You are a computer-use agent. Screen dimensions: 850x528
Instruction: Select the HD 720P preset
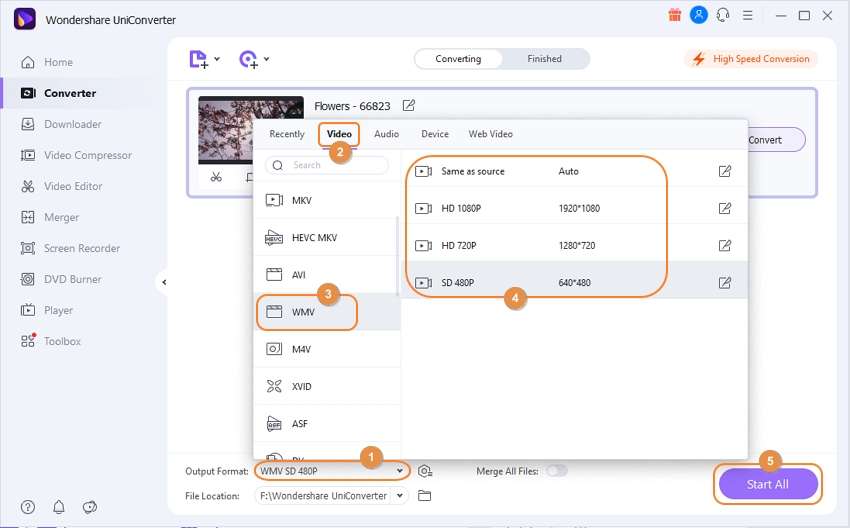point(575,246)
